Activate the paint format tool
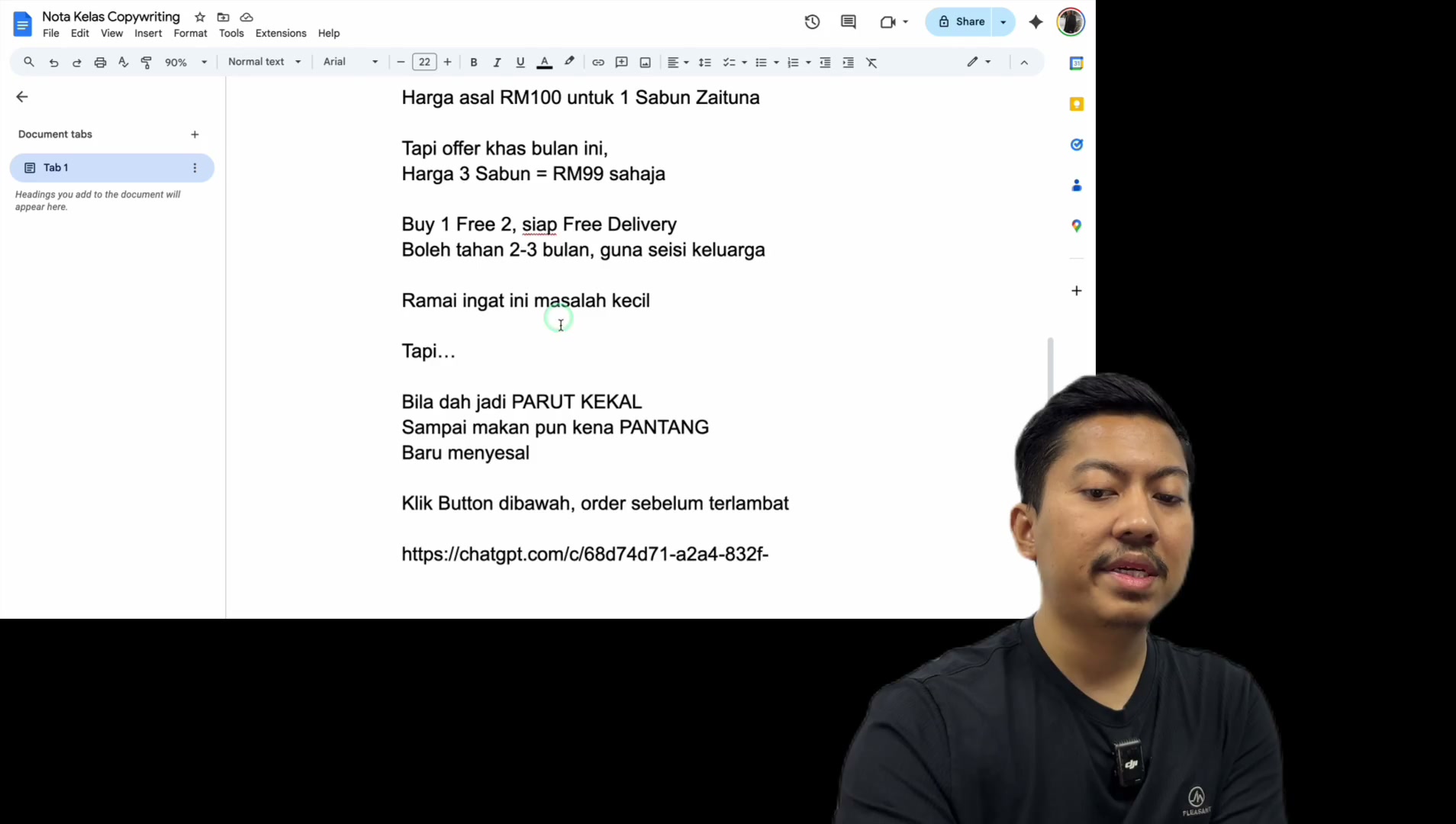 tap(147, 63)
